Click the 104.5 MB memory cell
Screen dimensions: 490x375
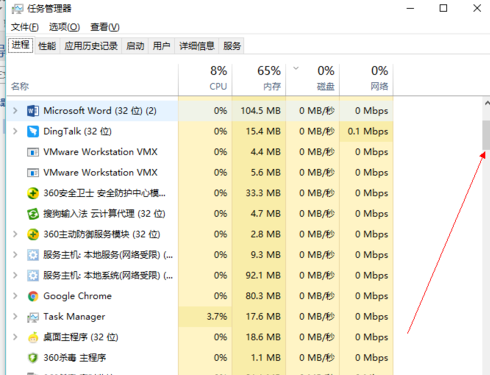click(x=259, y=111)
